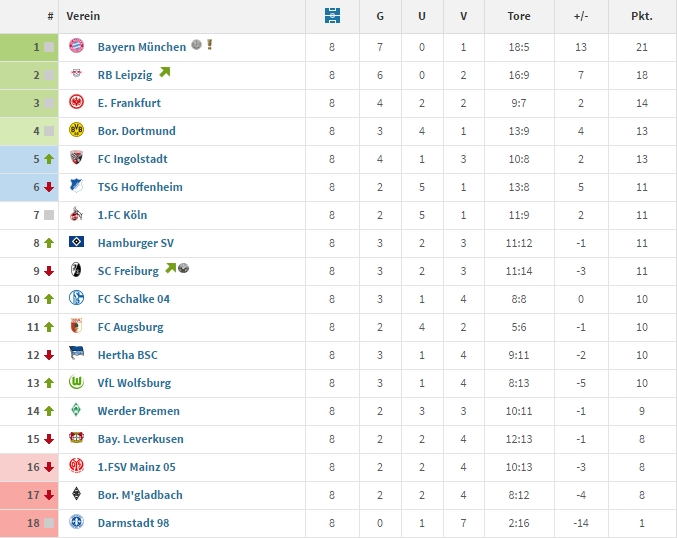The width and height of the screenshot is (677, 538).
Task: Click the Bayern München club crest
Action: 76,47
